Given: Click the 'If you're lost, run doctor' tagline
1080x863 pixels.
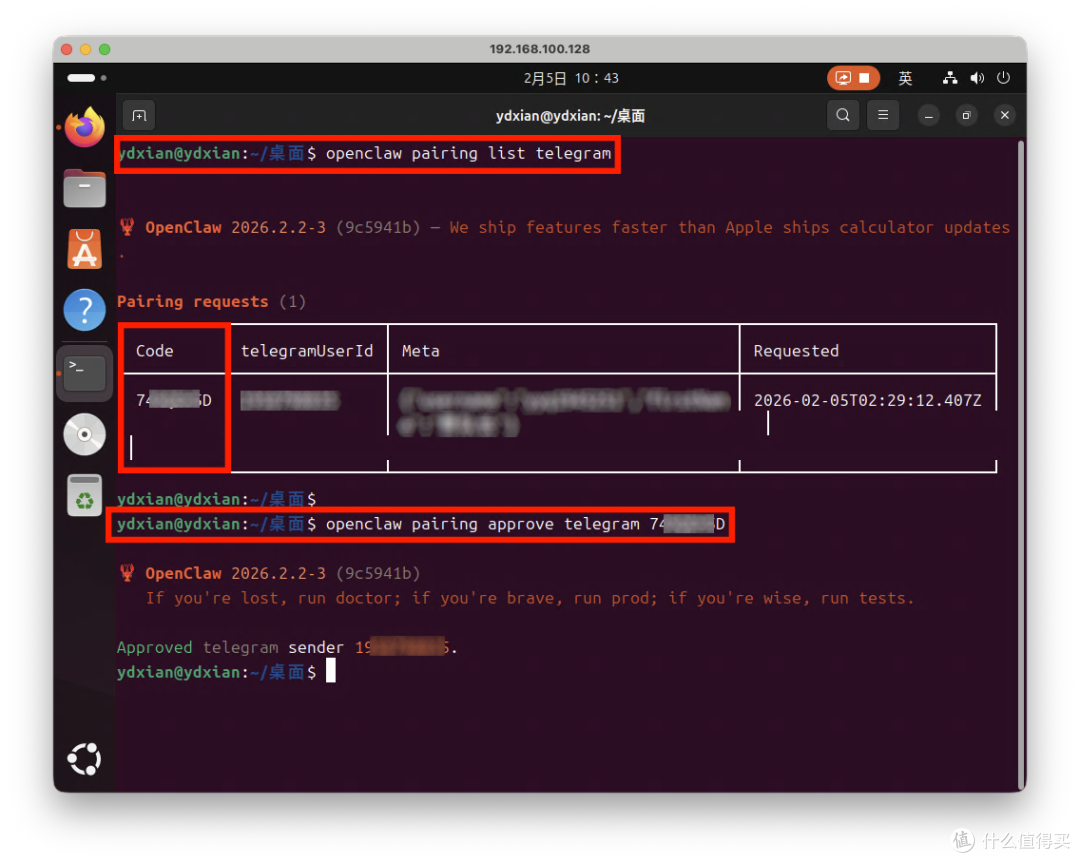Looking at the screenshot, I should click(529, 598).
